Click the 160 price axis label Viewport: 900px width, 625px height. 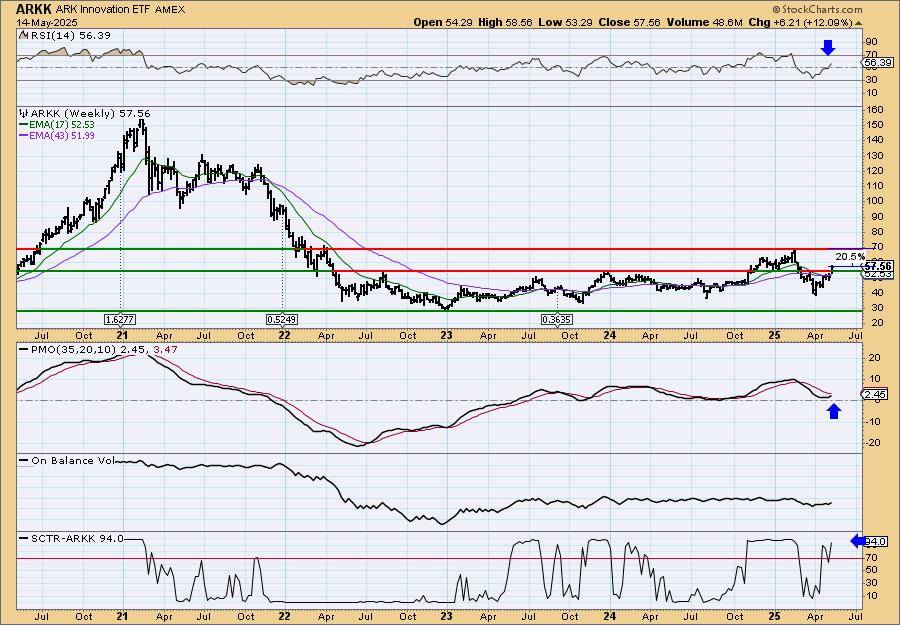875,109
